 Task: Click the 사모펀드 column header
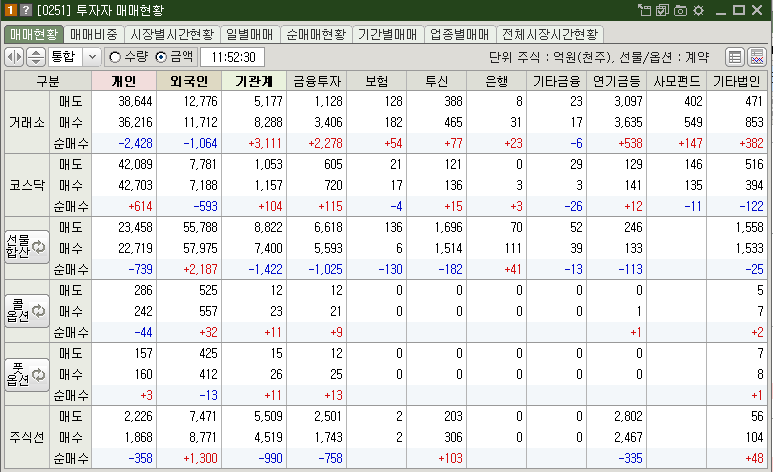[x=676, y=81]
